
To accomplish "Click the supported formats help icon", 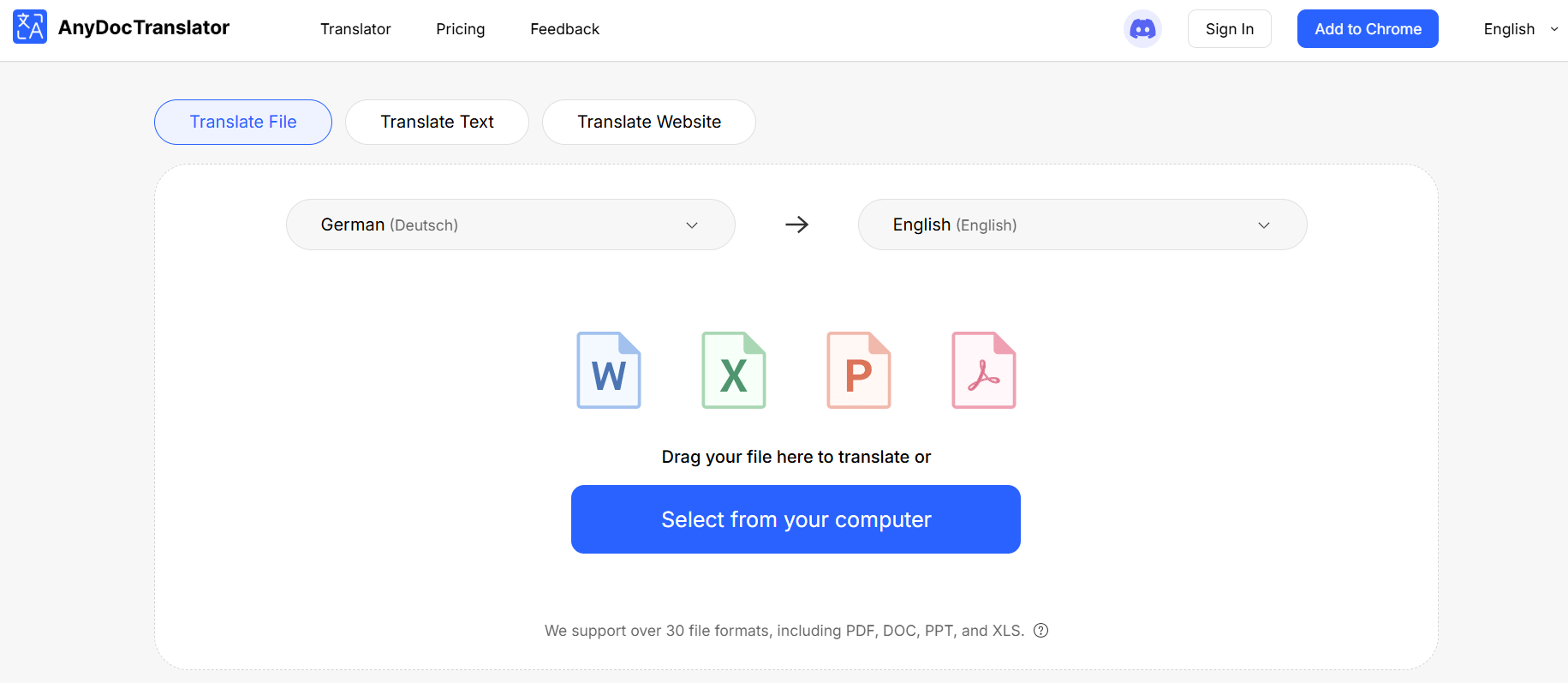I will pyautogui.click(x=1040, y=631).
